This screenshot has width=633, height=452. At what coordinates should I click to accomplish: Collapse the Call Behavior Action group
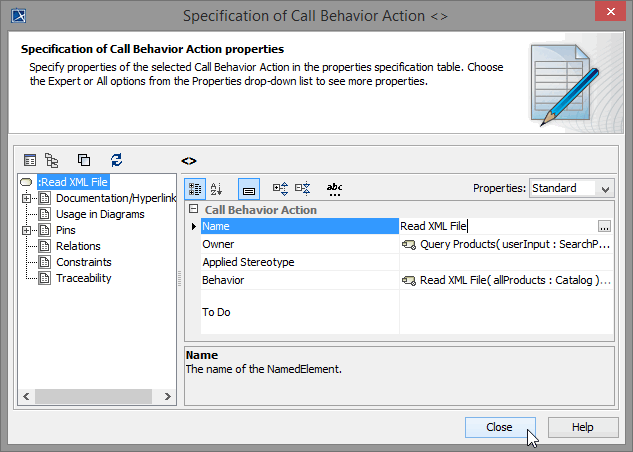pyautogui.click(x=193, y=210)
